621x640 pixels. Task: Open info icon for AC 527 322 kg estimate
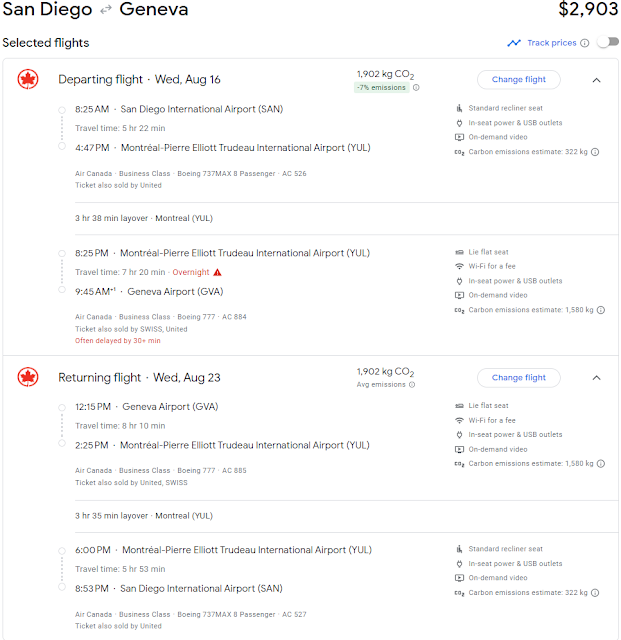pyautogui.click(x=595, y=593)
